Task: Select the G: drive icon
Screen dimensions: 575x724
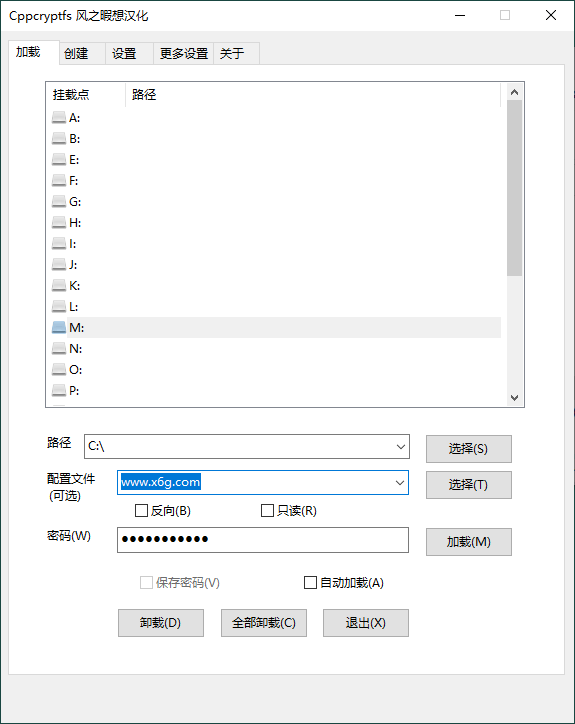Action: [59, 202]
